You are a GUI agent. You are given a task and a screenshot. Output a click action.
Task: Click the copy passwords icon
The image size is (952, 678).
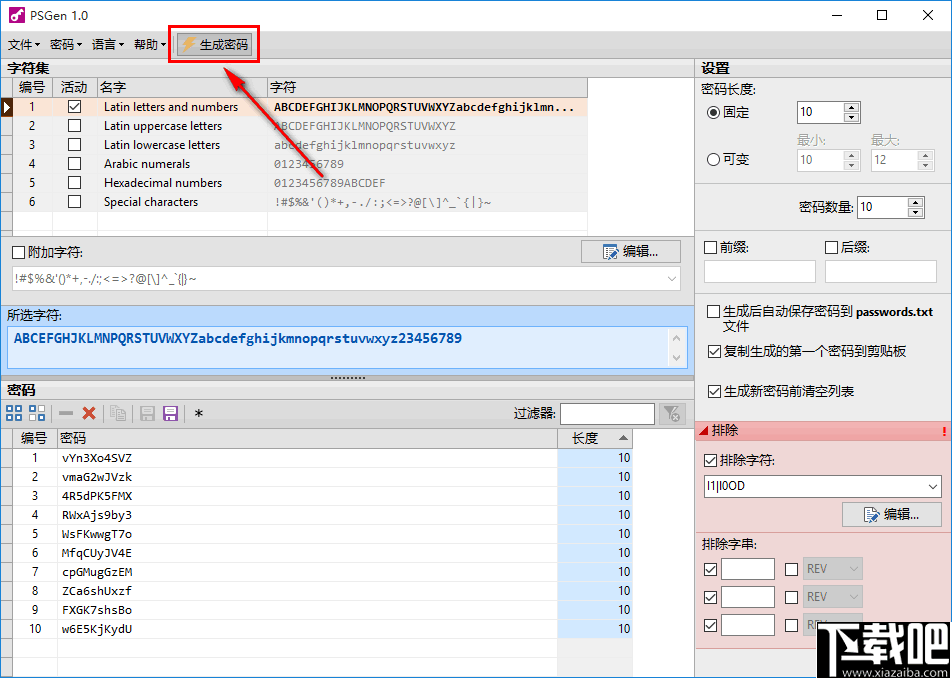pos(118,413)
